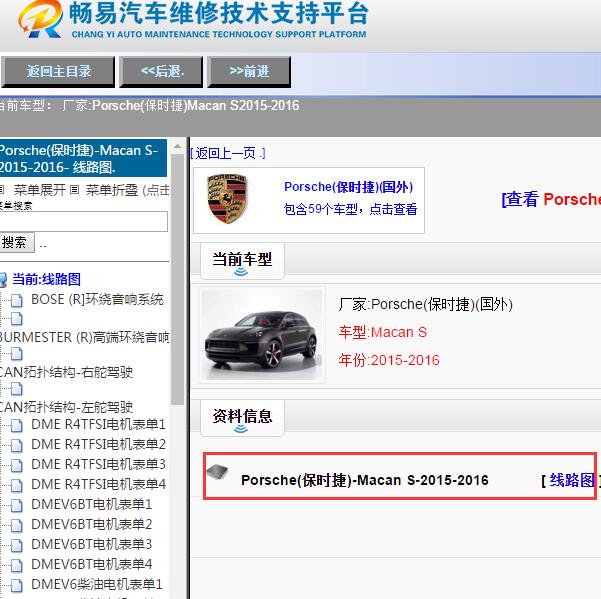The width and height of the screenshot is (601, 599).
Task: Select the 当前车型 tab
Action: (242, 261)
